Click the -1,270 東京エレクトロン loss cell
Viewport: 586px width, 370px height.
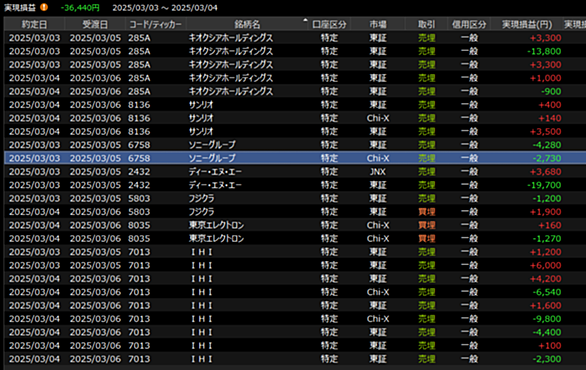click(546, 238)
